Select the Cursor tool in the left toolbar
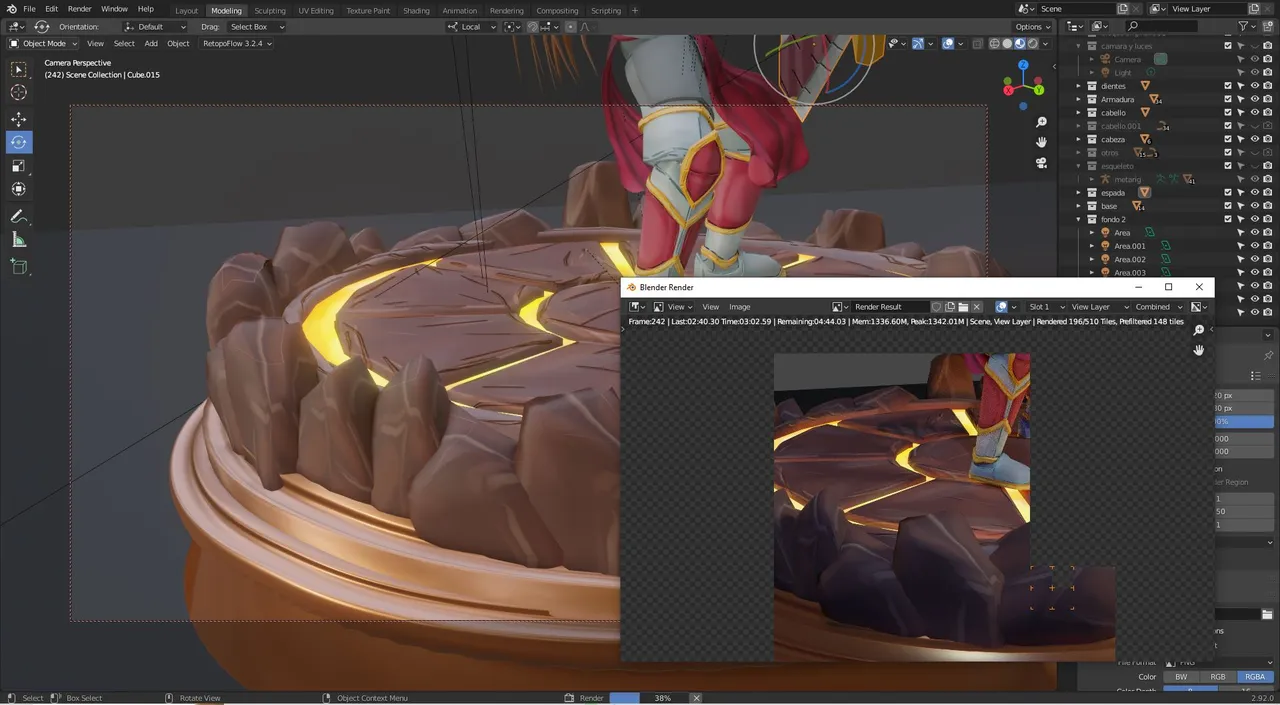 click(19, 92)
